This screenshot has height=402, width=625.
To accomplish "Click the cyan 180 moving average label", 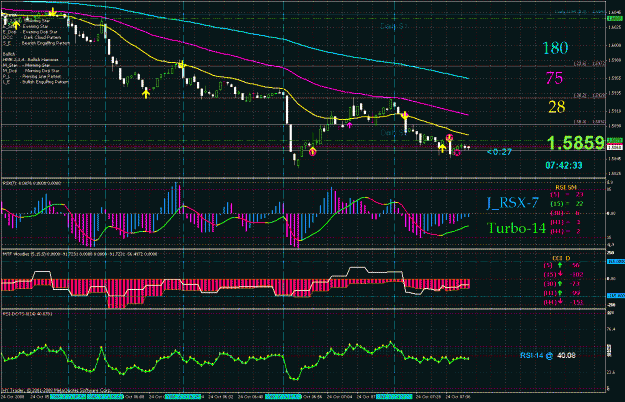I will (x=555, y=48).
